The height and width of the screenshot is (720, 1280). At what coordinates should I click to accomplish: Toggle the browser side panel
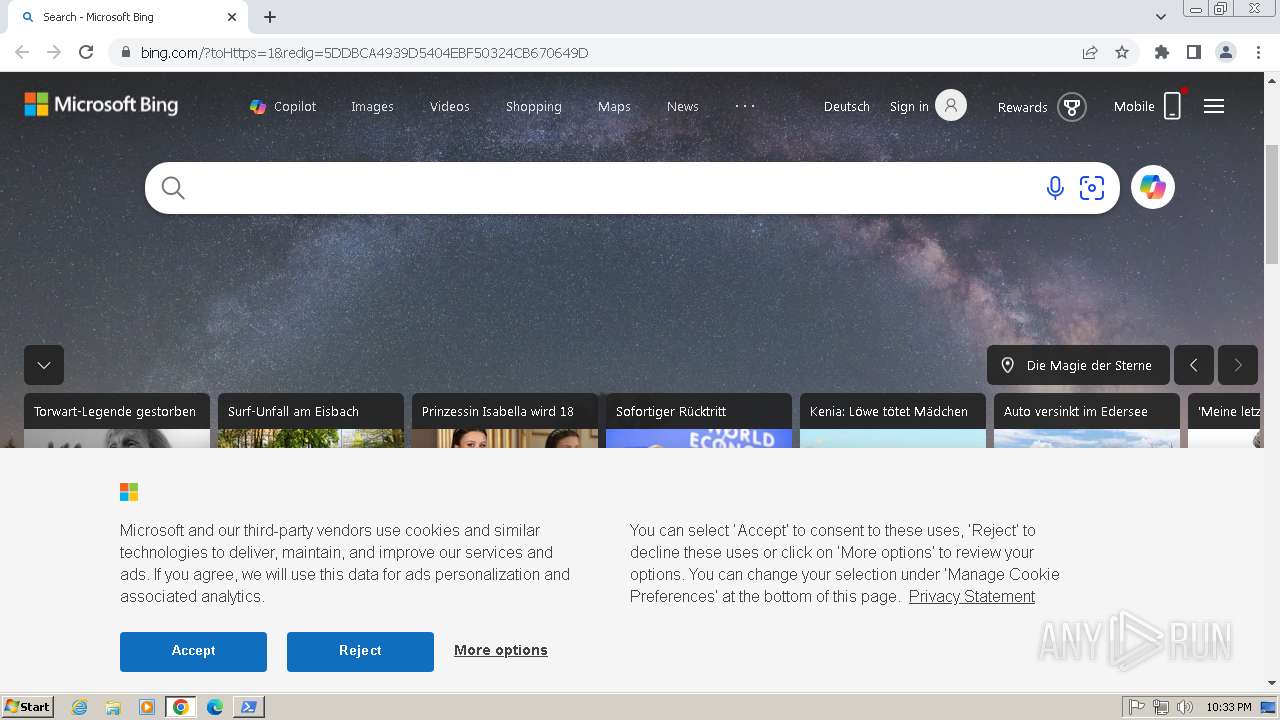[x=1194, y=52]
